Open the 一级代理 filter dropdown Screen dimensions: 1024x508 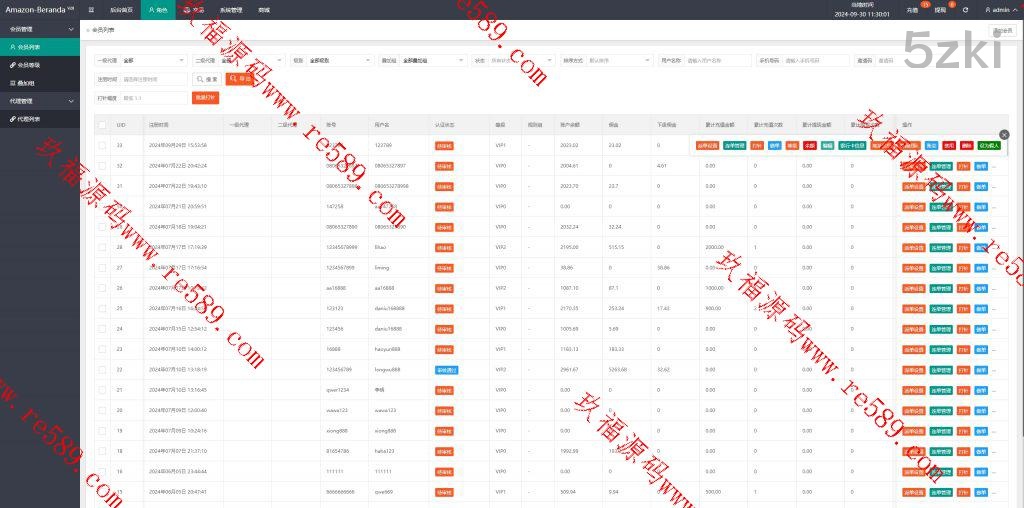click(154, 60)
